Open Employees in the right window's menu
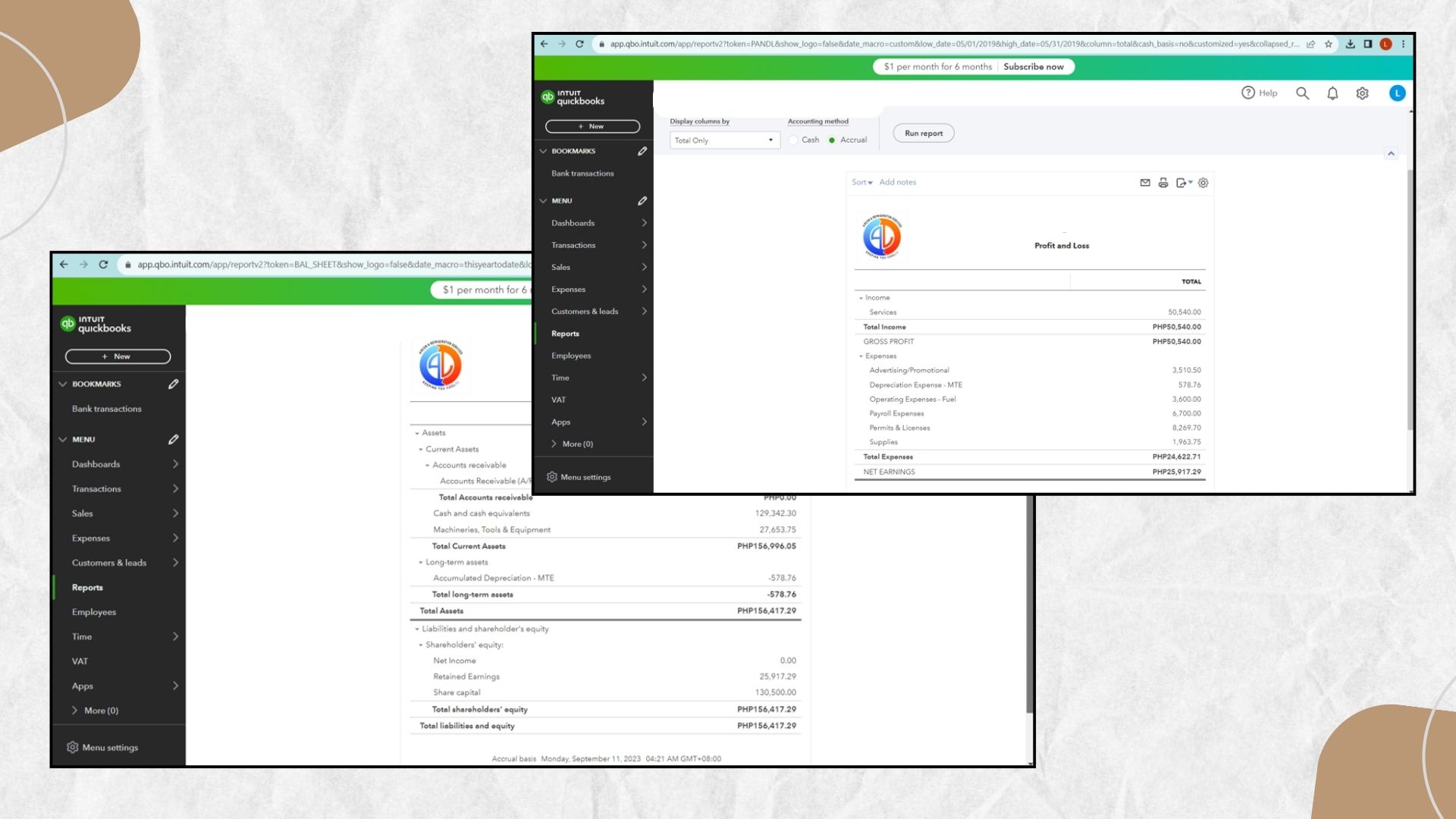This screenshot has width=1456, height=819. [571, 356]
